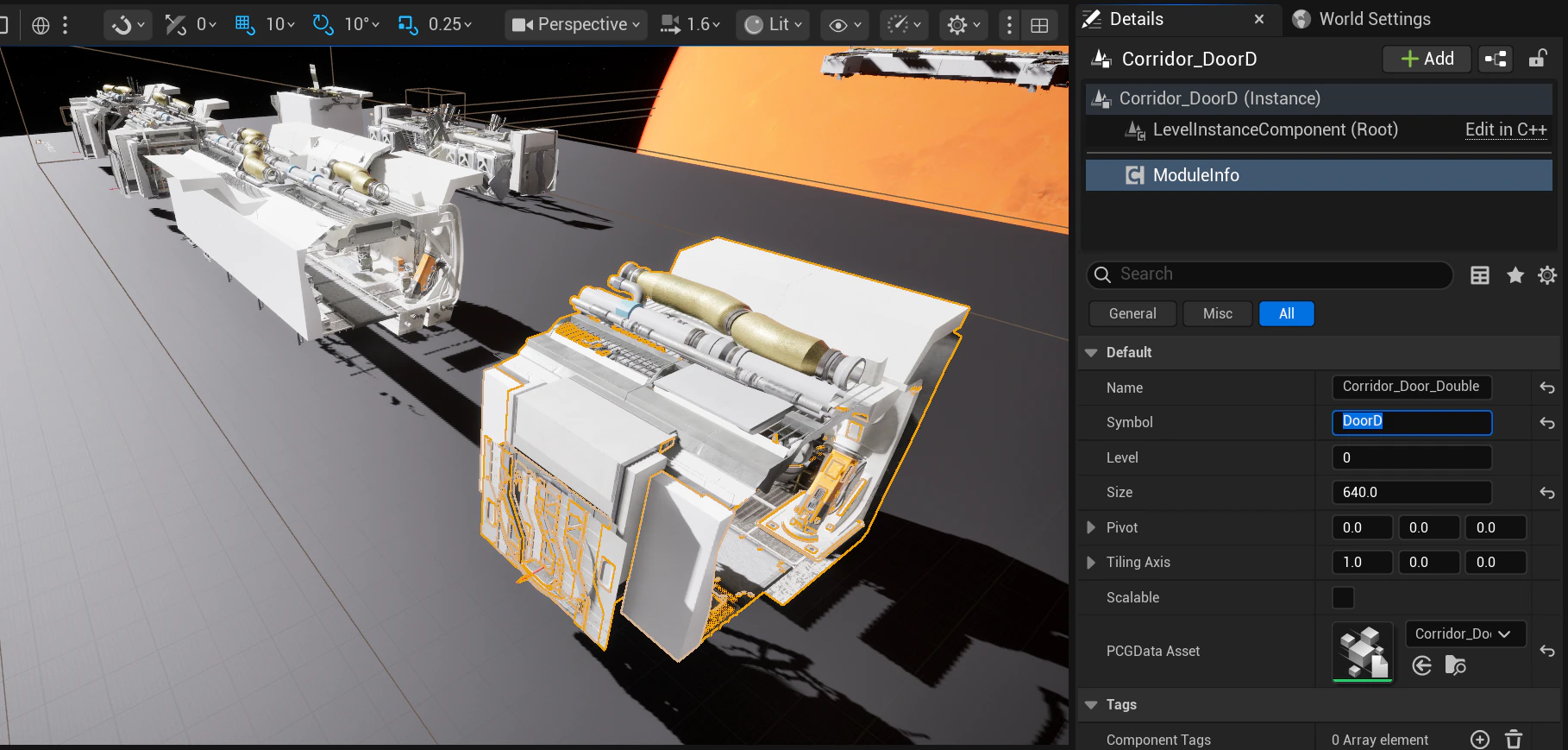Reset the PCGData Asset to default
Viewport: 1568px width, 750px height.
(1547, 652)
